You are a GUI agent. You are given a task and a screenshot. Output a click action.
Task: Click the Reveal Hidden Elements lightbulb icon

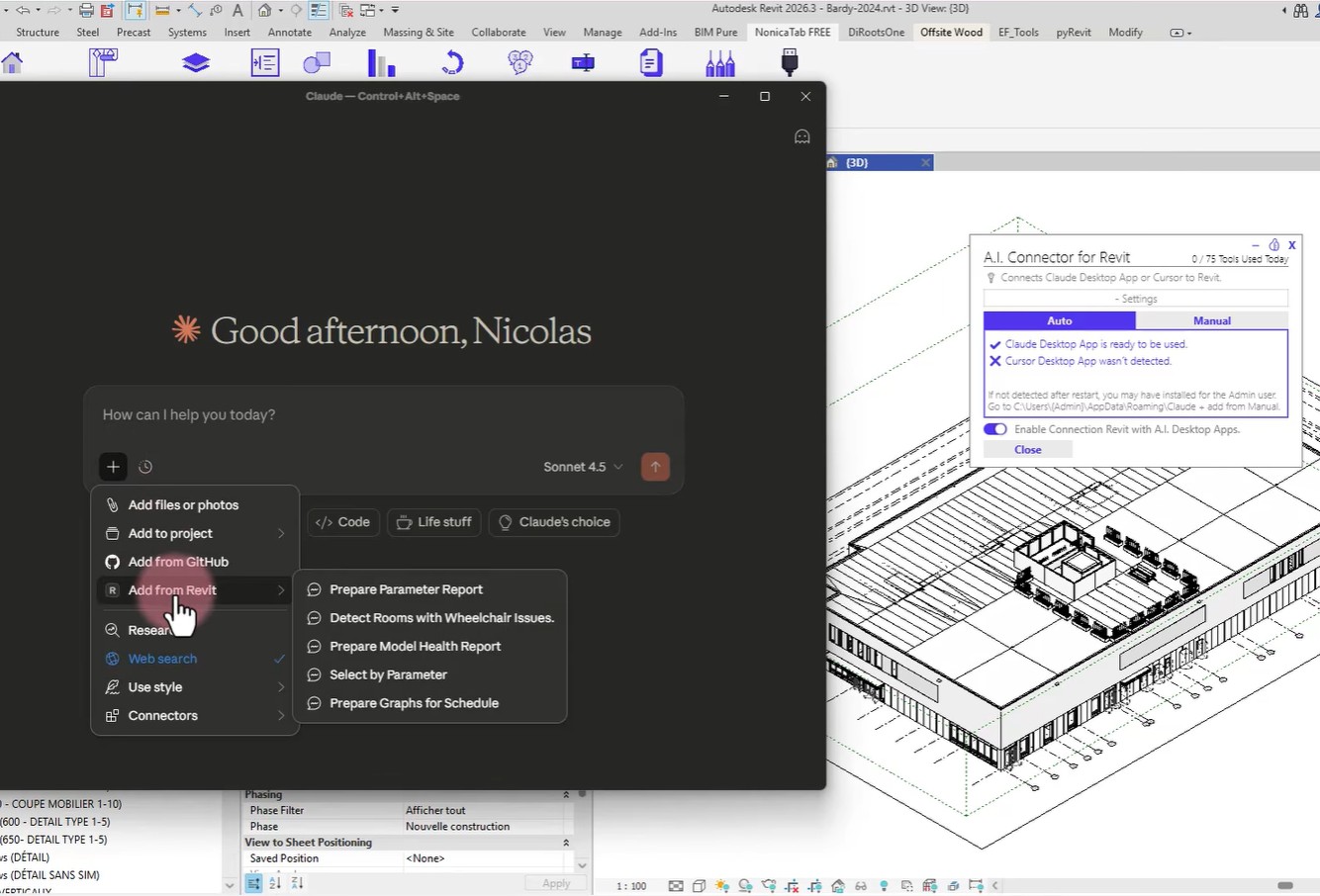click(x=885, y=883)
